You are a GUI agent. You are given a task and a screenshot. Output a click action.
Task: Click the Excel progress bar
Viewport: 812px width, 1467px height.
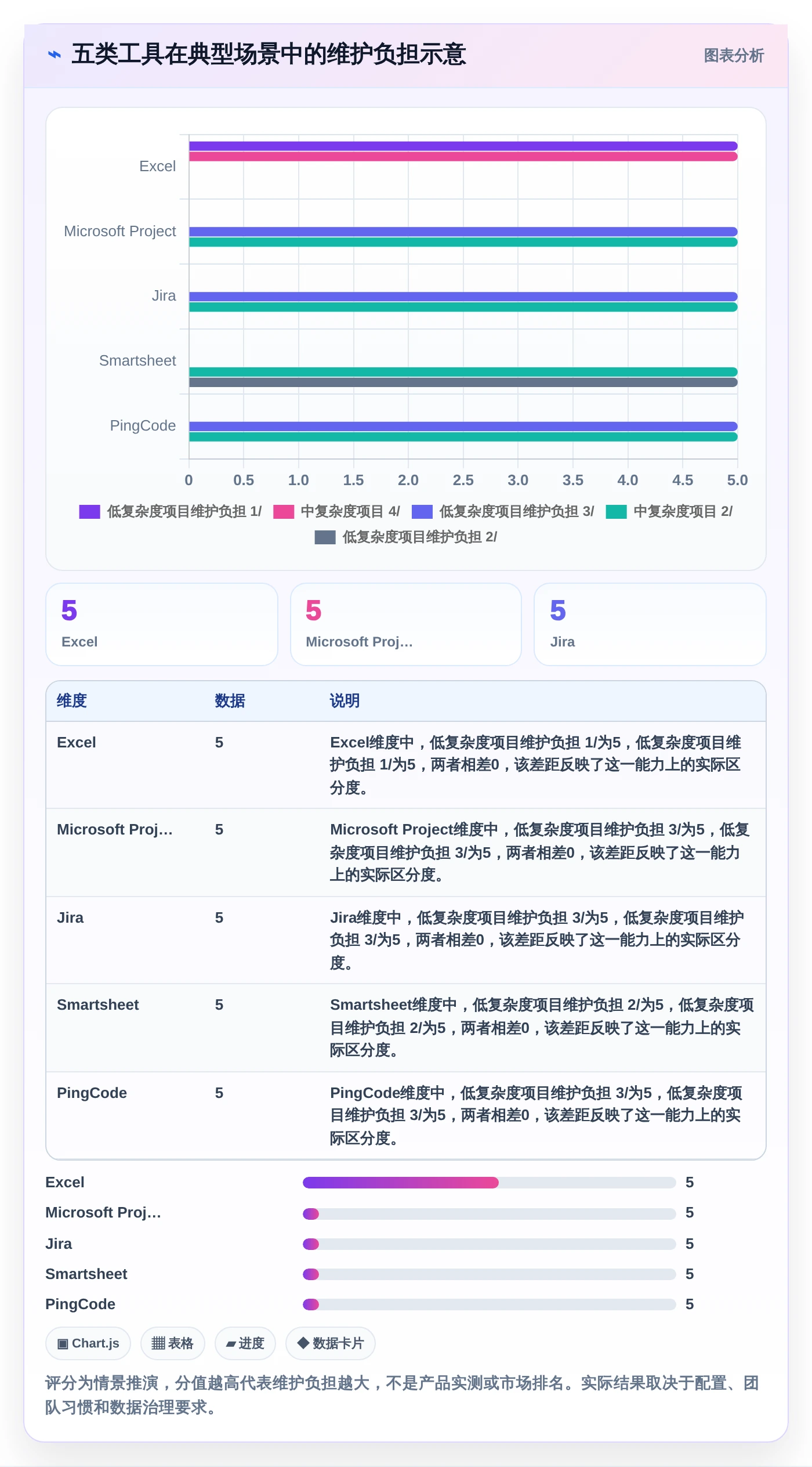pyautogui.click(x=490, y=1183)
